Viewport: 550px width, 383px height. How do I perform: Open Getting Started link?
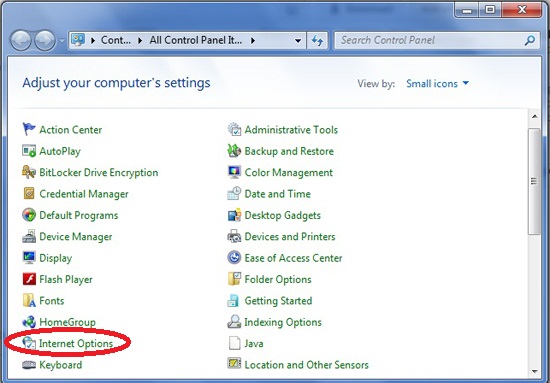tap(278, 301)
